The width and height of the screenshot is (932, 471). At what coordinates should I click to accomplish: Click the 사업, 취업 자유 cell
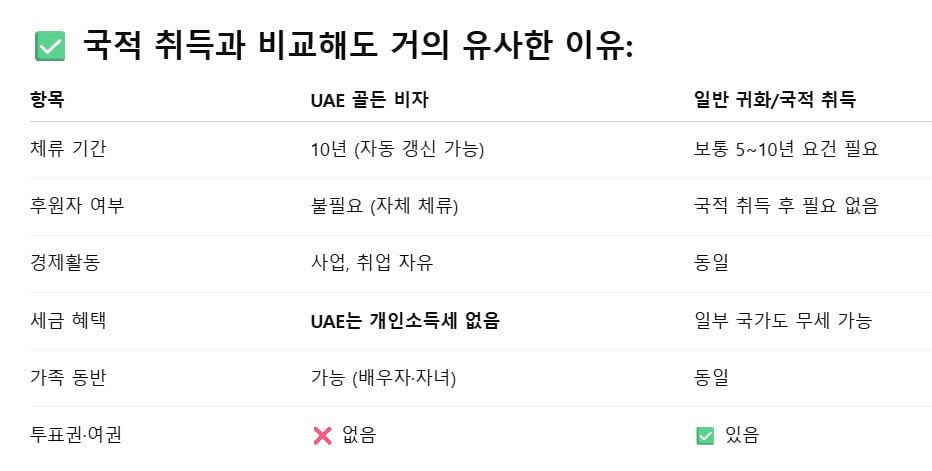(x=372, y=263)
